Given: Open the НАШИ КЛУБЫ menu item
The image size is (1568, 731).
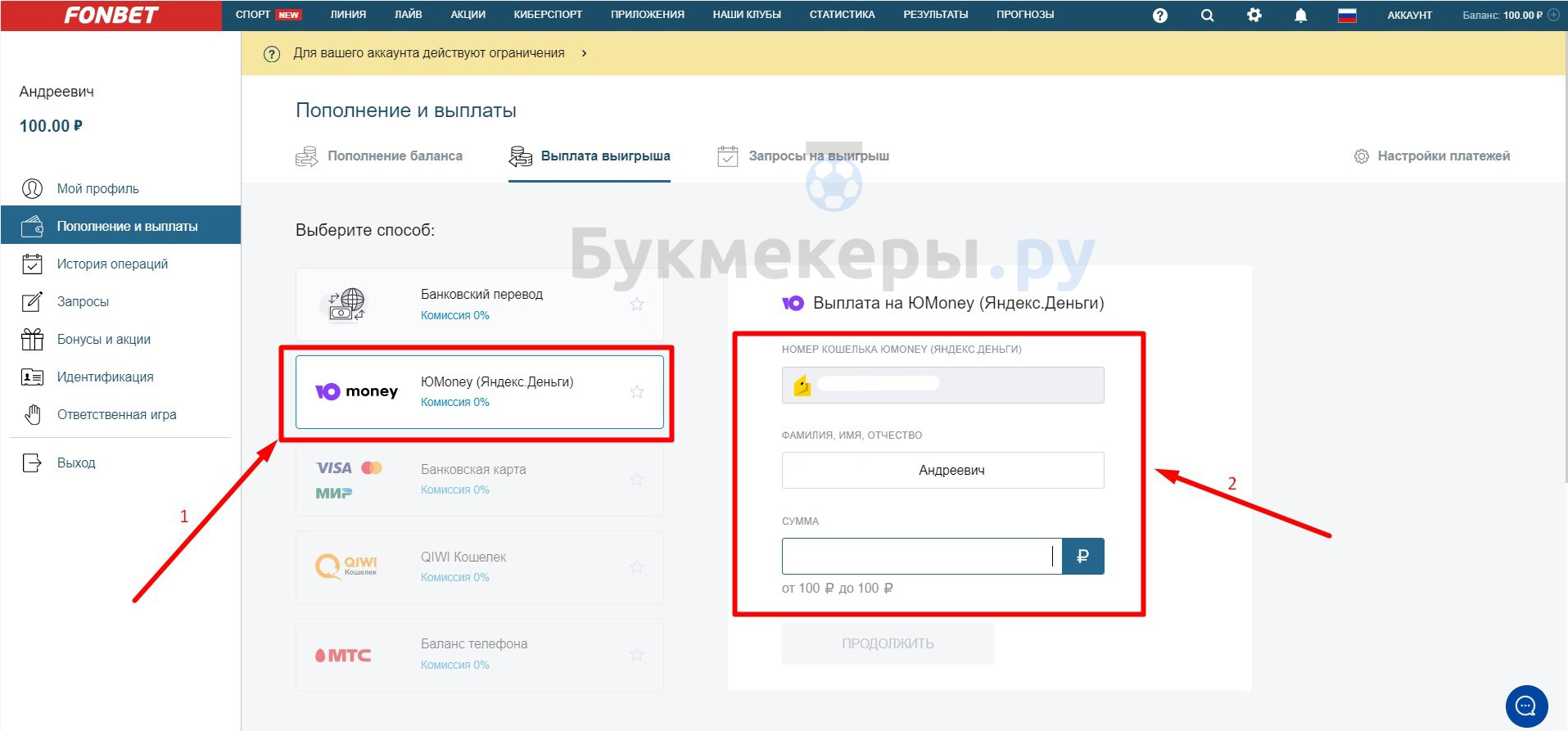Looking at the screenshot, I should point(747,15).
